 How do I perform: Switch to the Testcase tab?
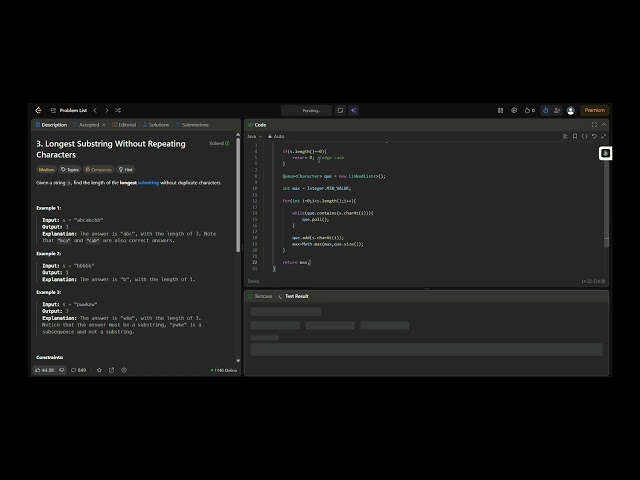260,296
